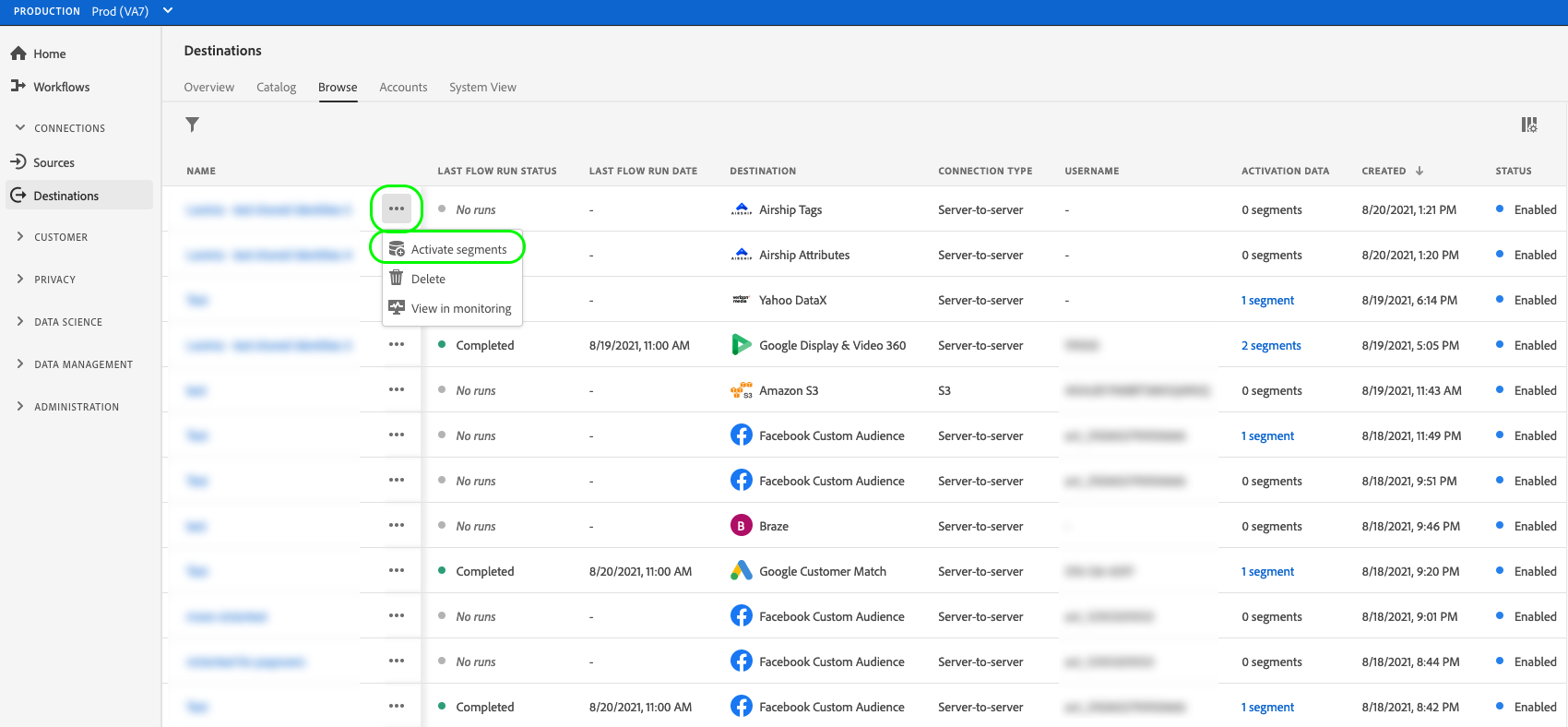1568x727 pixels.
Task: Click the Airship Attributes logo icon
Action: pos(742,255)
